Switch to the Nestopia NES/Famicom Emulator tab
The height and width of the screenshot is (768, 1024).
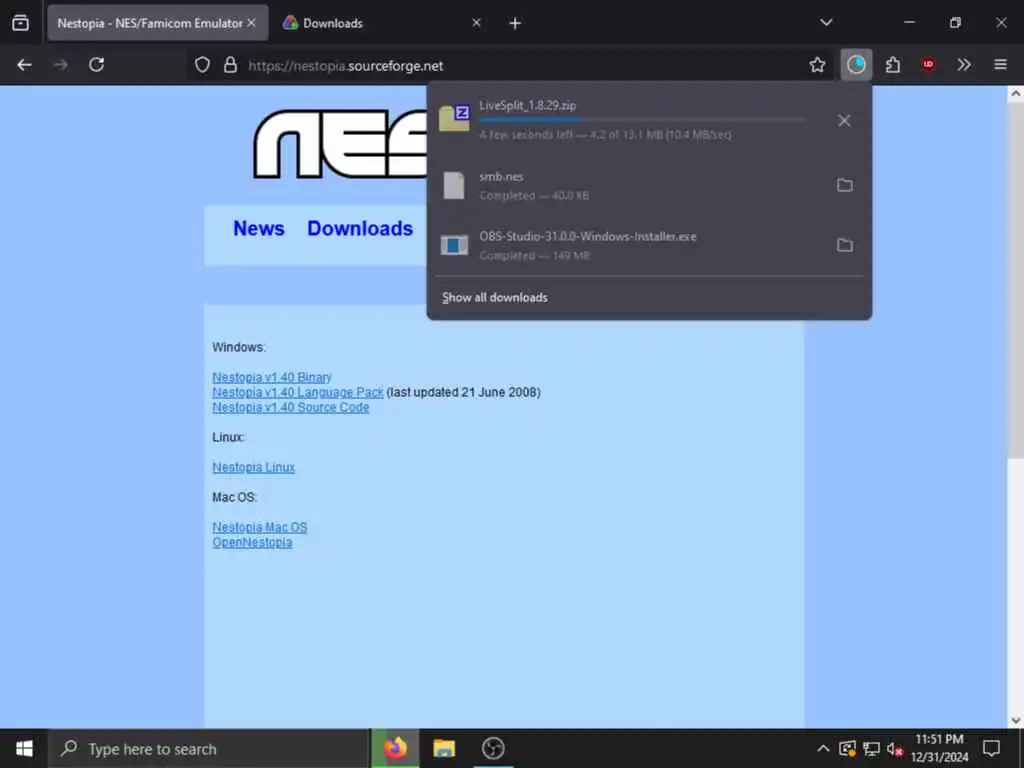click(x=157, y=23)
